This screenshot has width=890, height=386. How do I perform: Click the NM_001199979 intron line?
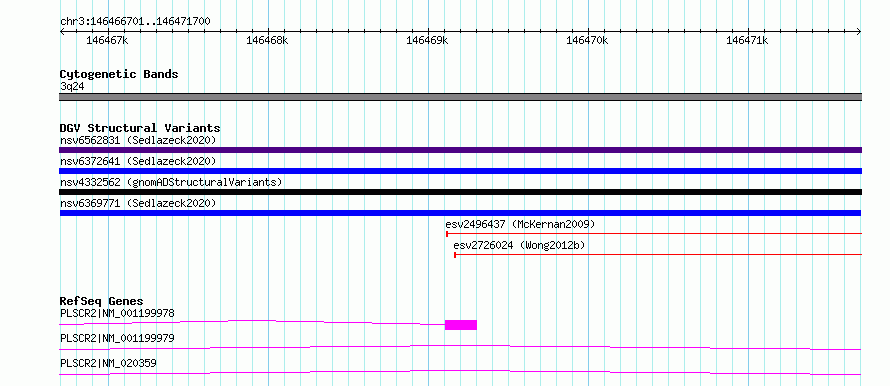(x=460, y=347)
